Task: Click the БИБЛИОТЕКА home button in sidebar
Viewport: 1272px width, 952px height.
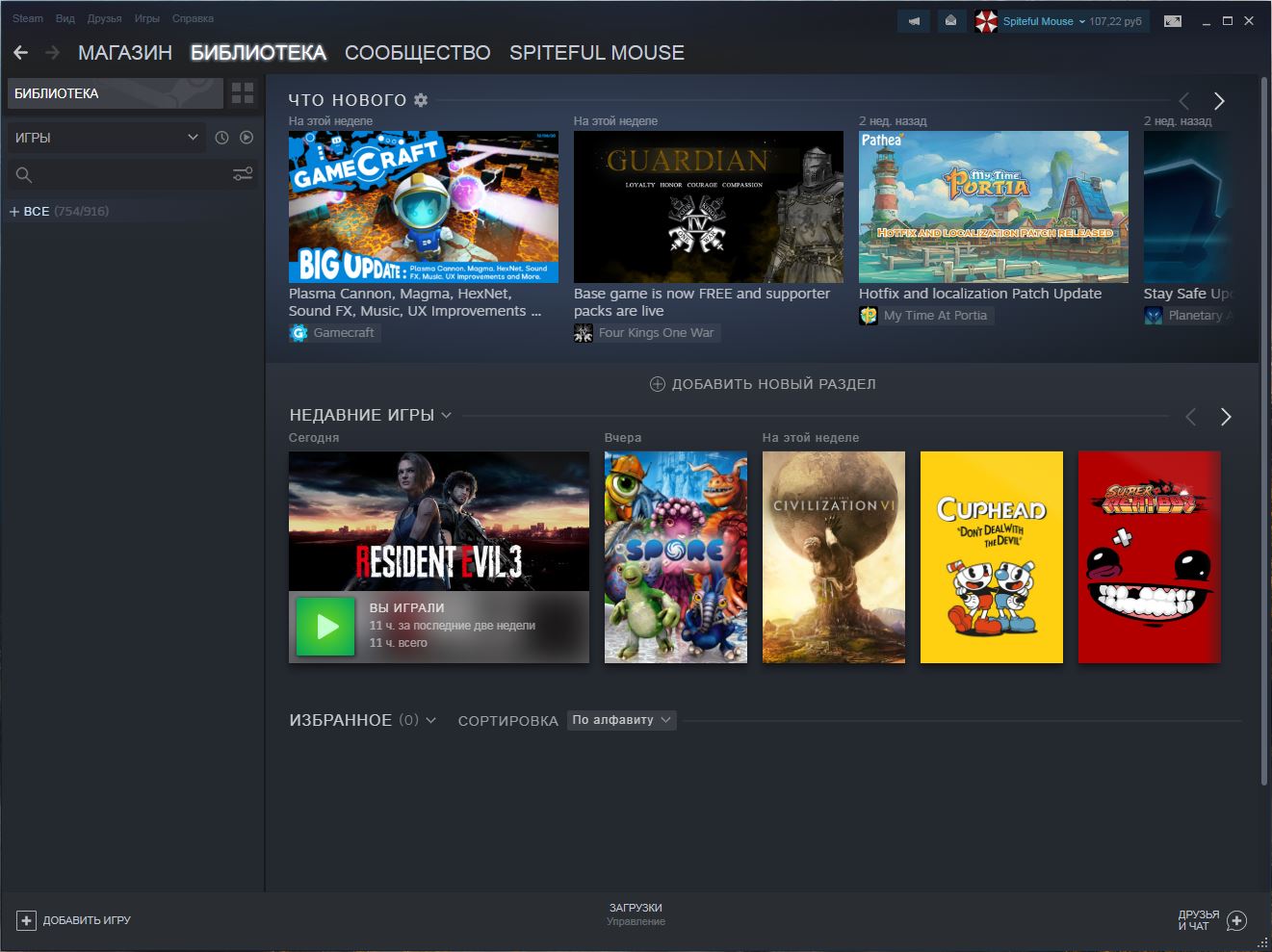Action: (116, 93)
